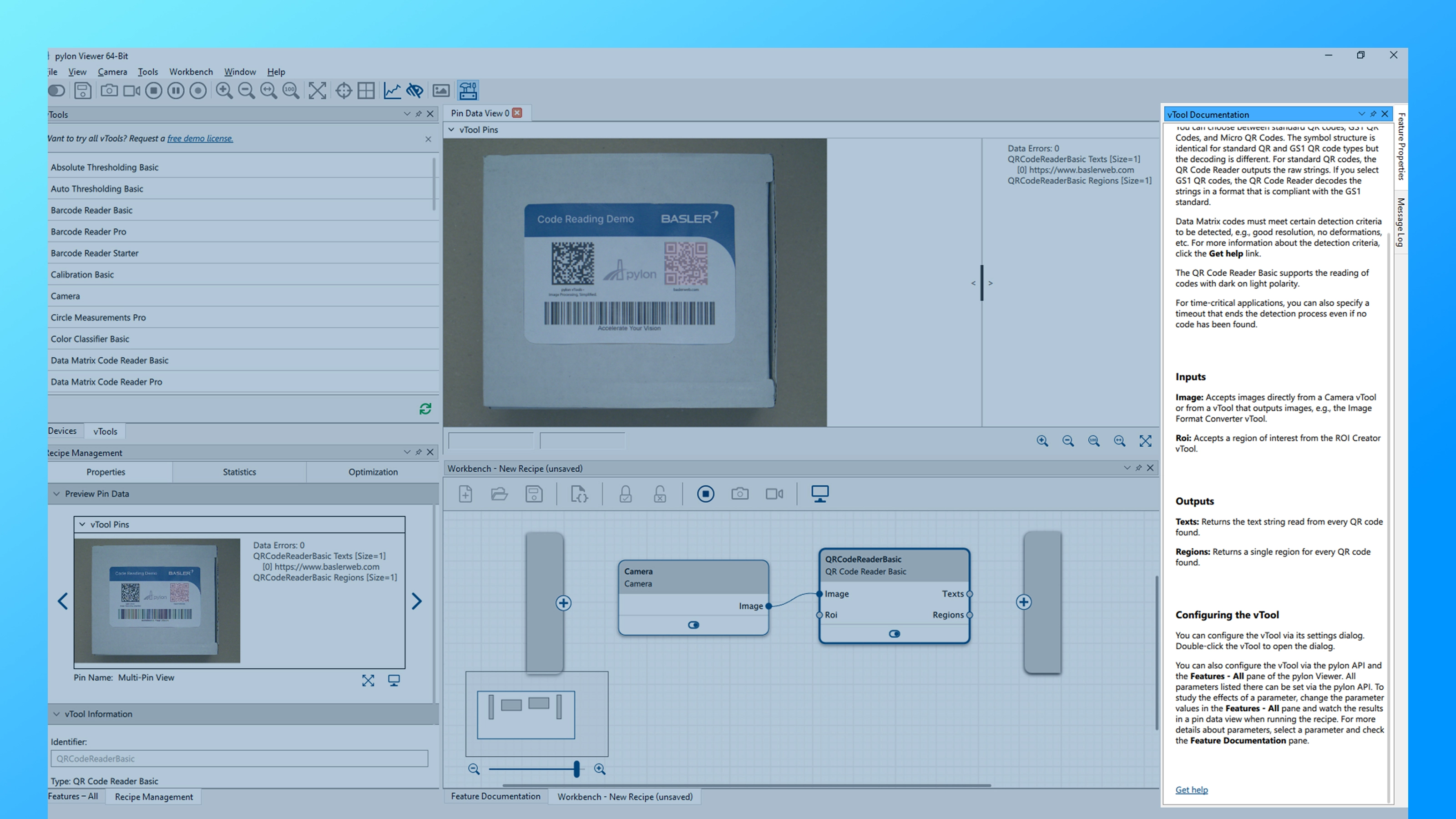This screenshot has height=819, width=1456.
Task: Click fit-to-window arrows icon in main toolbar
Action: click(x=317, y=91)
